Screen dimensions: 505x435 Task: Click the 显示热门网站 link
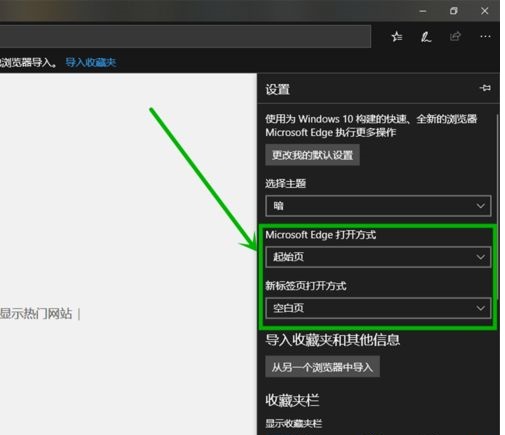click(x=36, y=314)
